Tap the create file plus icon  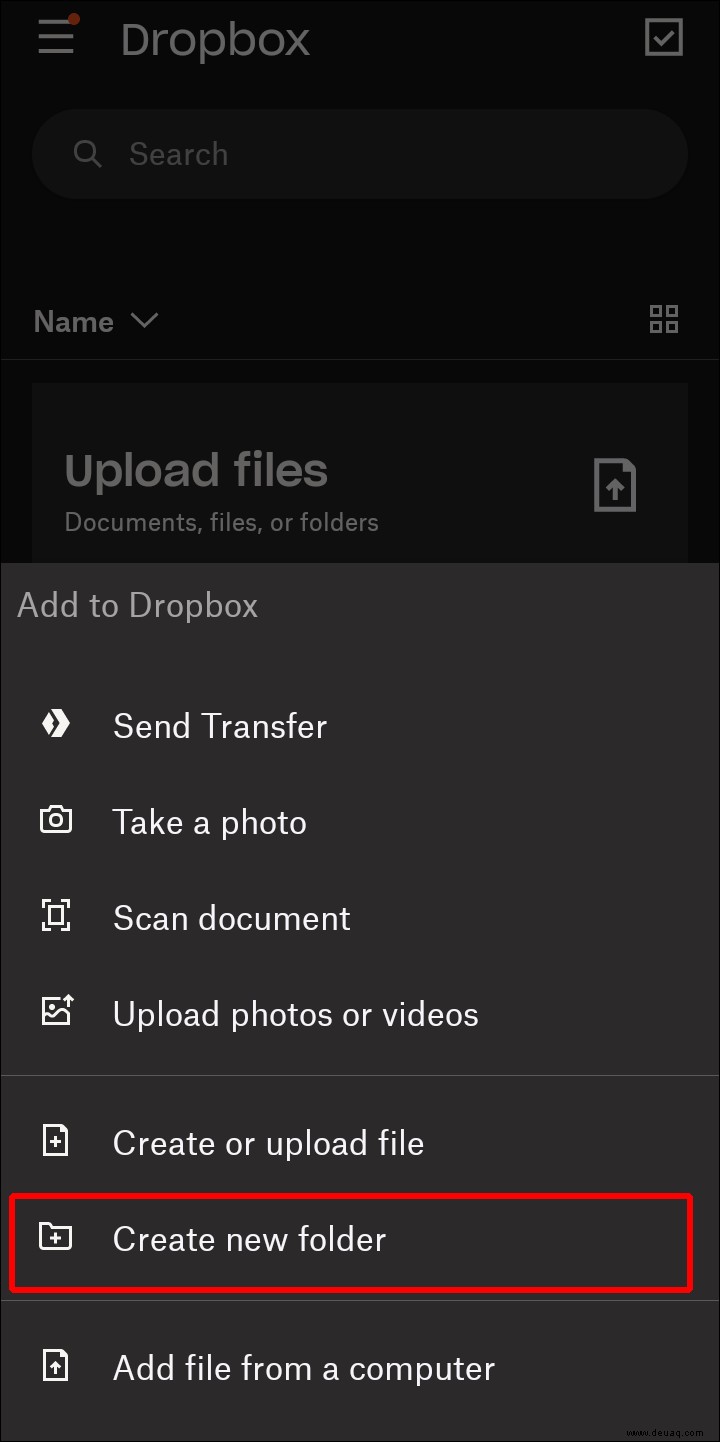tap(56, 1141)
